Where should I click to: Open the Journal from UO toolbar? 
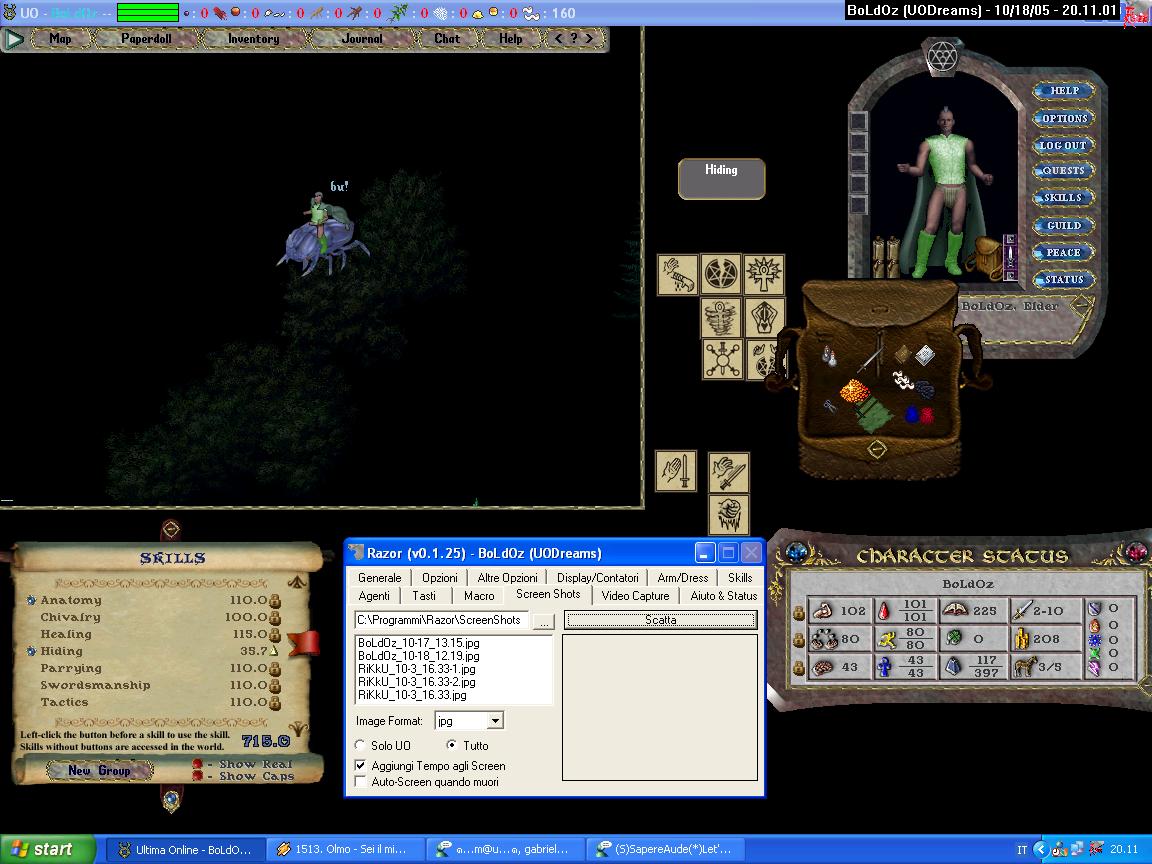pos(362,39)
